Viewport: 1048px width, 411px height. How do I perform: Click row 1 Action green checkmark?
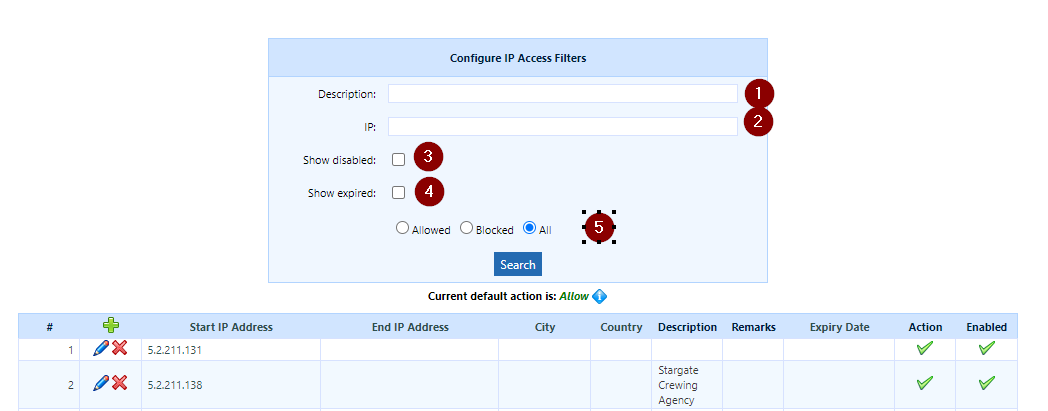pyautogui.click(x=925, y=348)
